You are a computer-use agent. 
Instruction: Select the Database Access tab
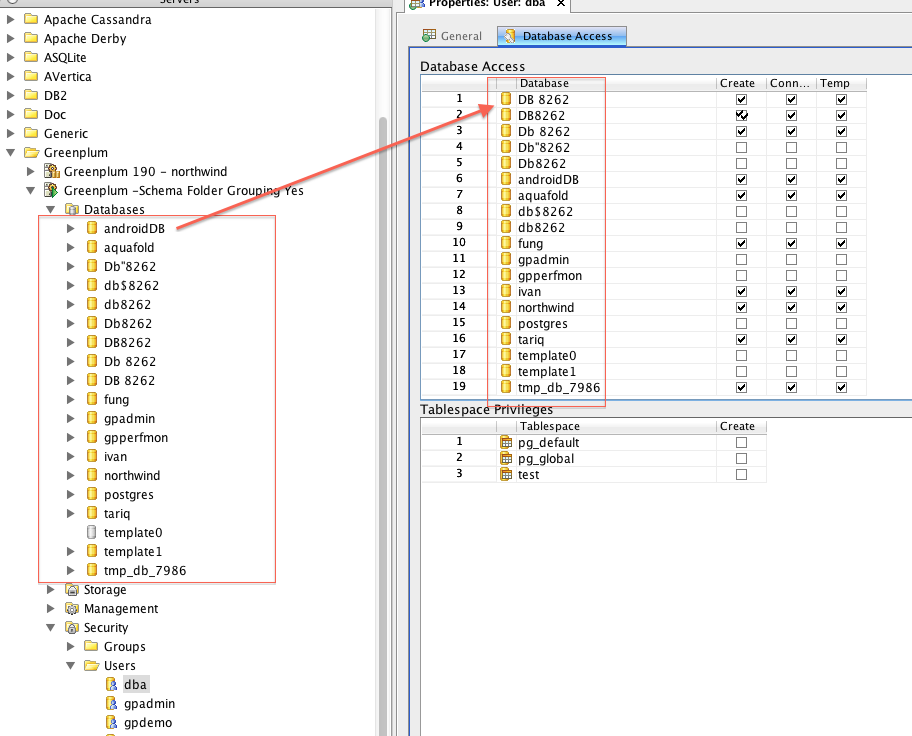pyautogui.click(x=561, y=36)
